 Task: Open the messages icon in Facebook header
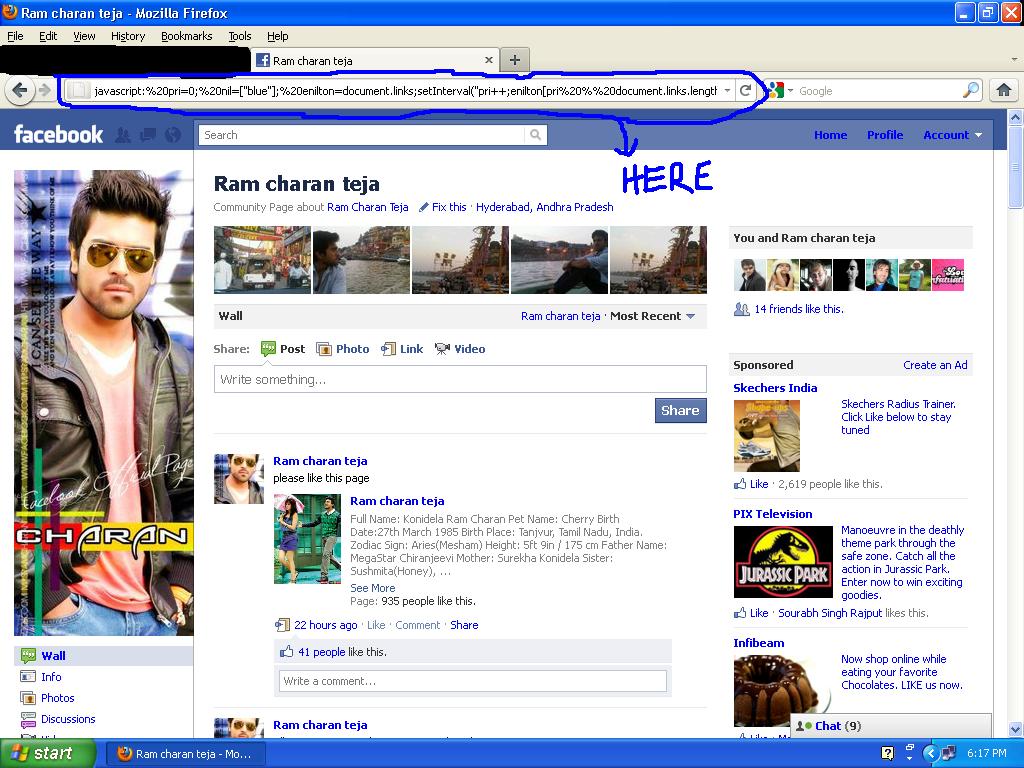pos(148,135)
